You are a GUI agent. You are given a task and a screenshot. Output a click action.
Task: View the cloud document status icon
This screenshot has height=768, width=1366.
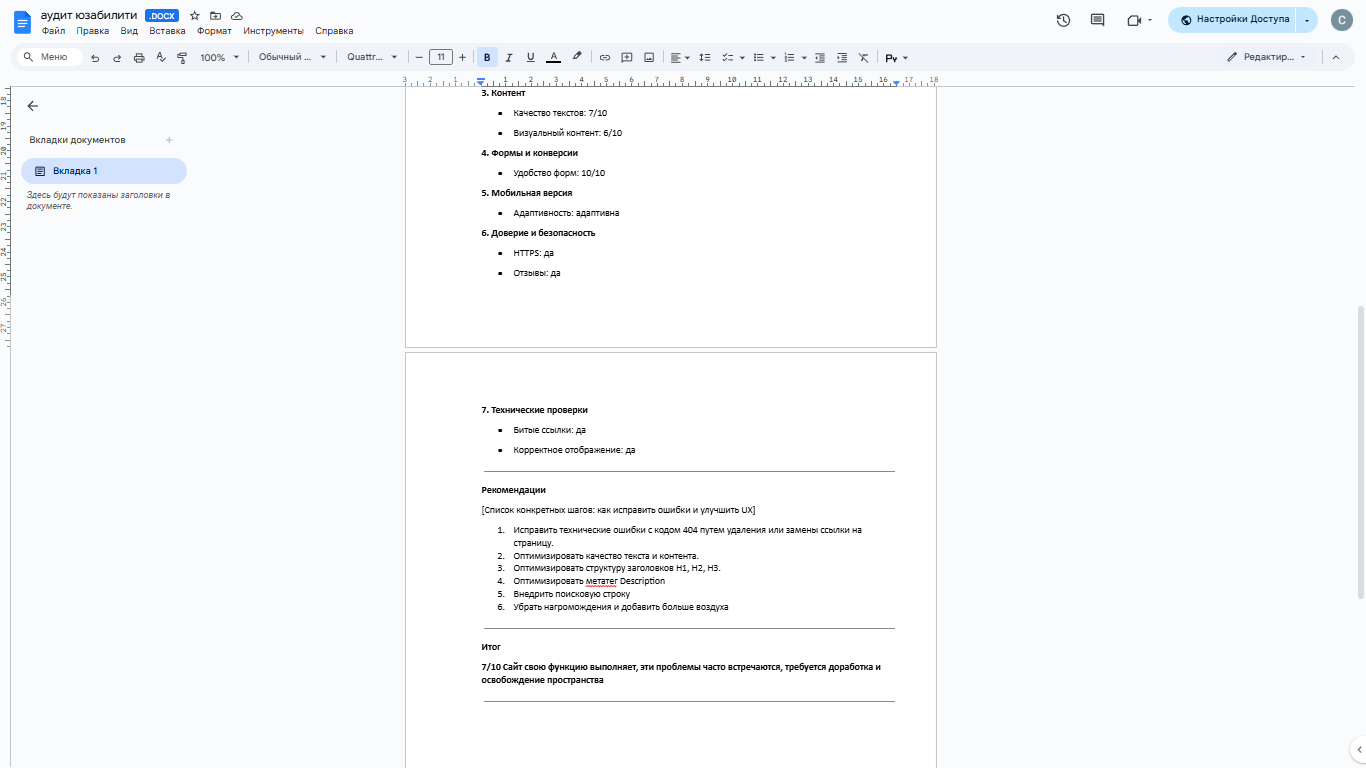coord(236,16)
